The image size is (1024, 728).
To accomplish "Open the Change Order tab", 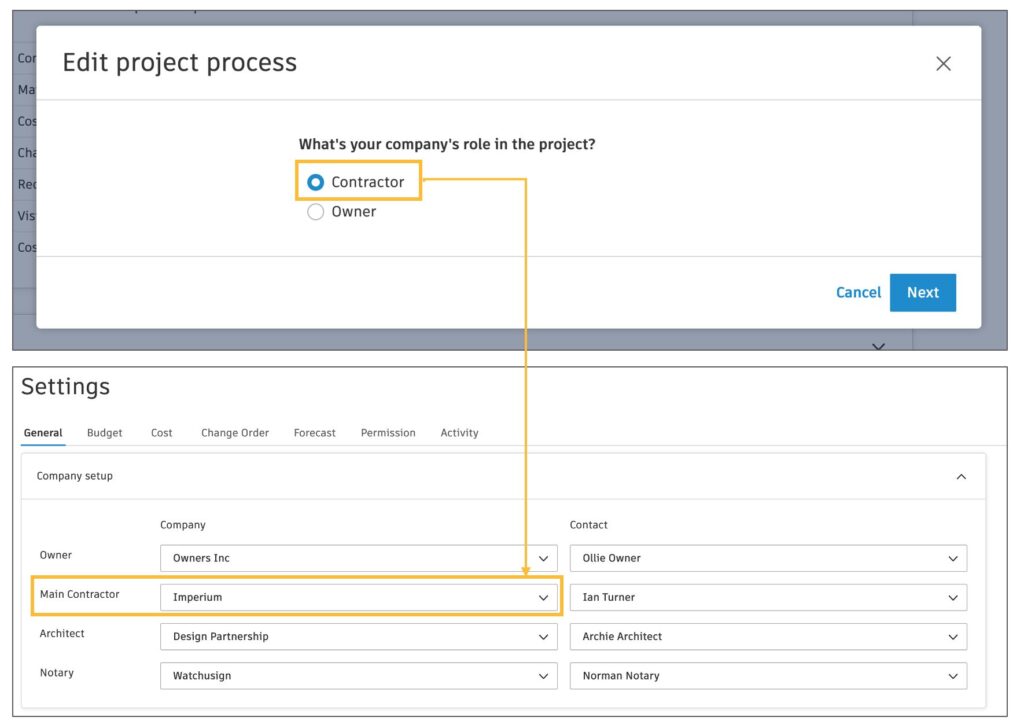I will pyautogui.click(x=235, y=433).
